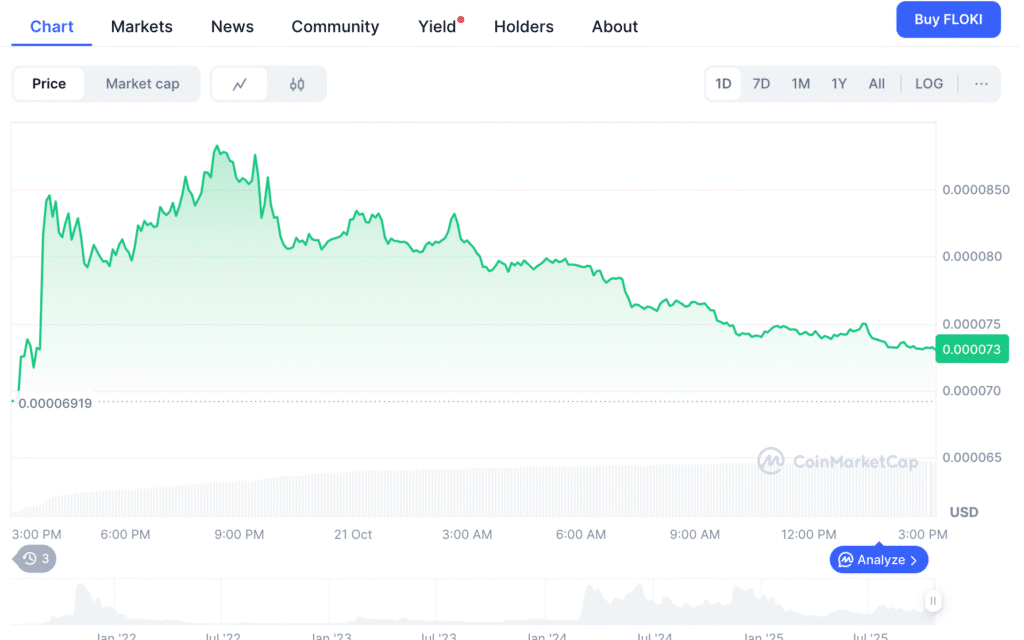
Task: Show the All time range
Action: click(x=876, y=84)
